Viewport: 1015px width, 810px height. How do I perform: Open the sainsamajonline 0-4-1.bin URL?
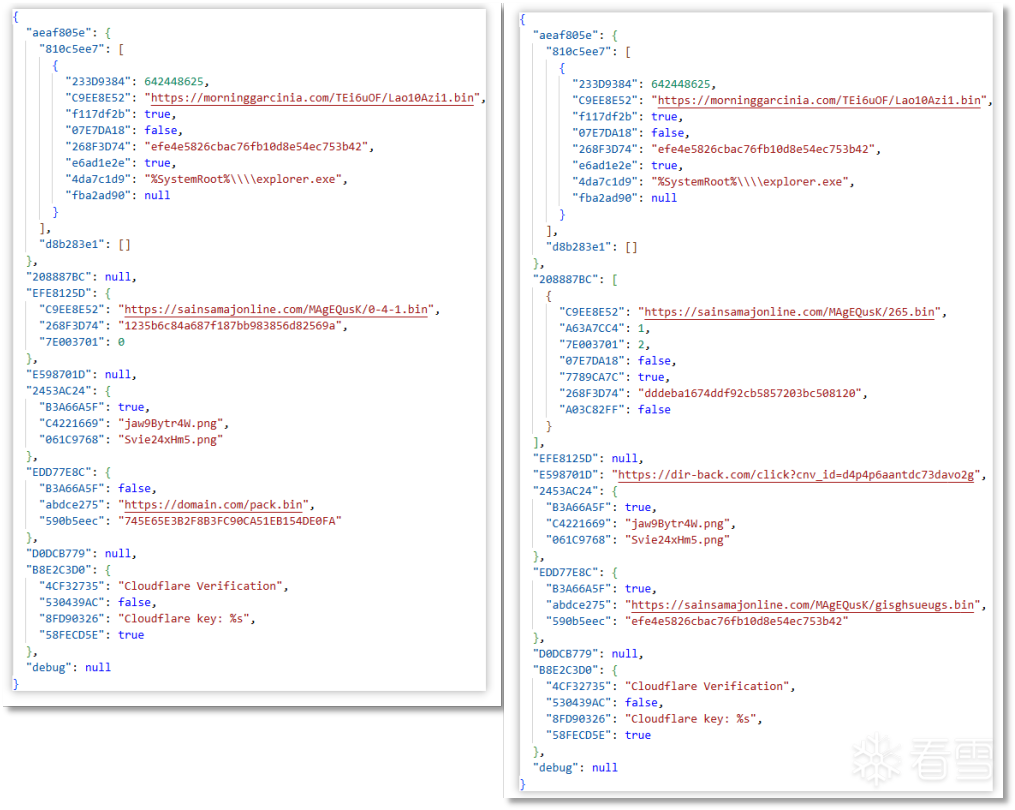click(276, 309)
